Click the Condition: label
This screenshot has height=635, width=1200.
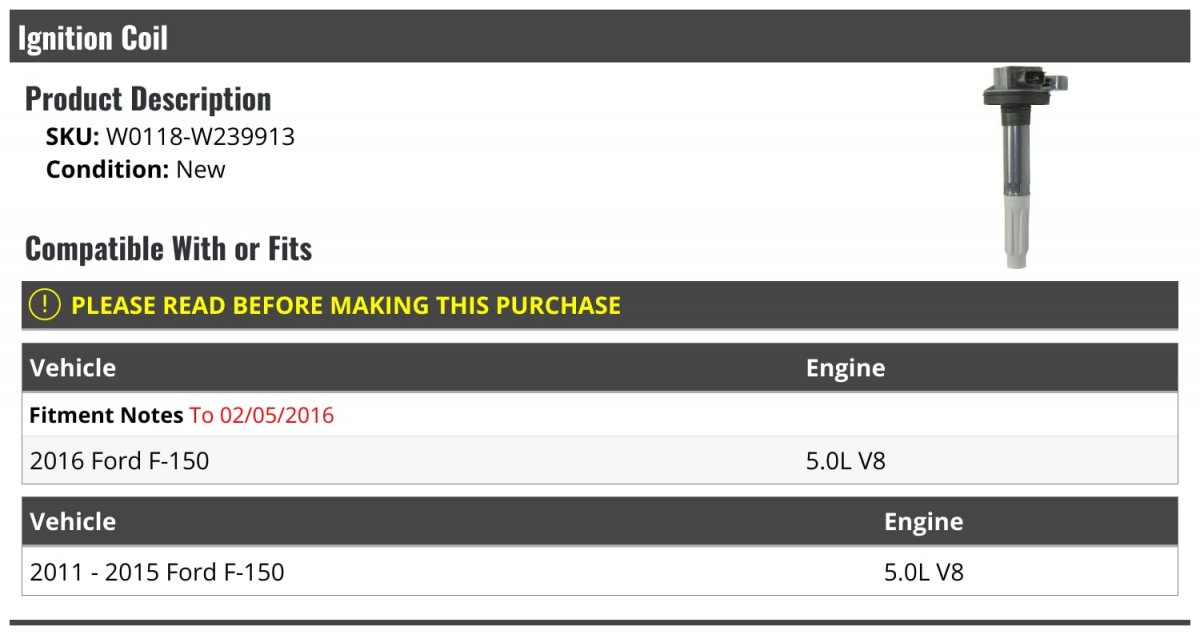pyautogui.click(x=107, y=169)
